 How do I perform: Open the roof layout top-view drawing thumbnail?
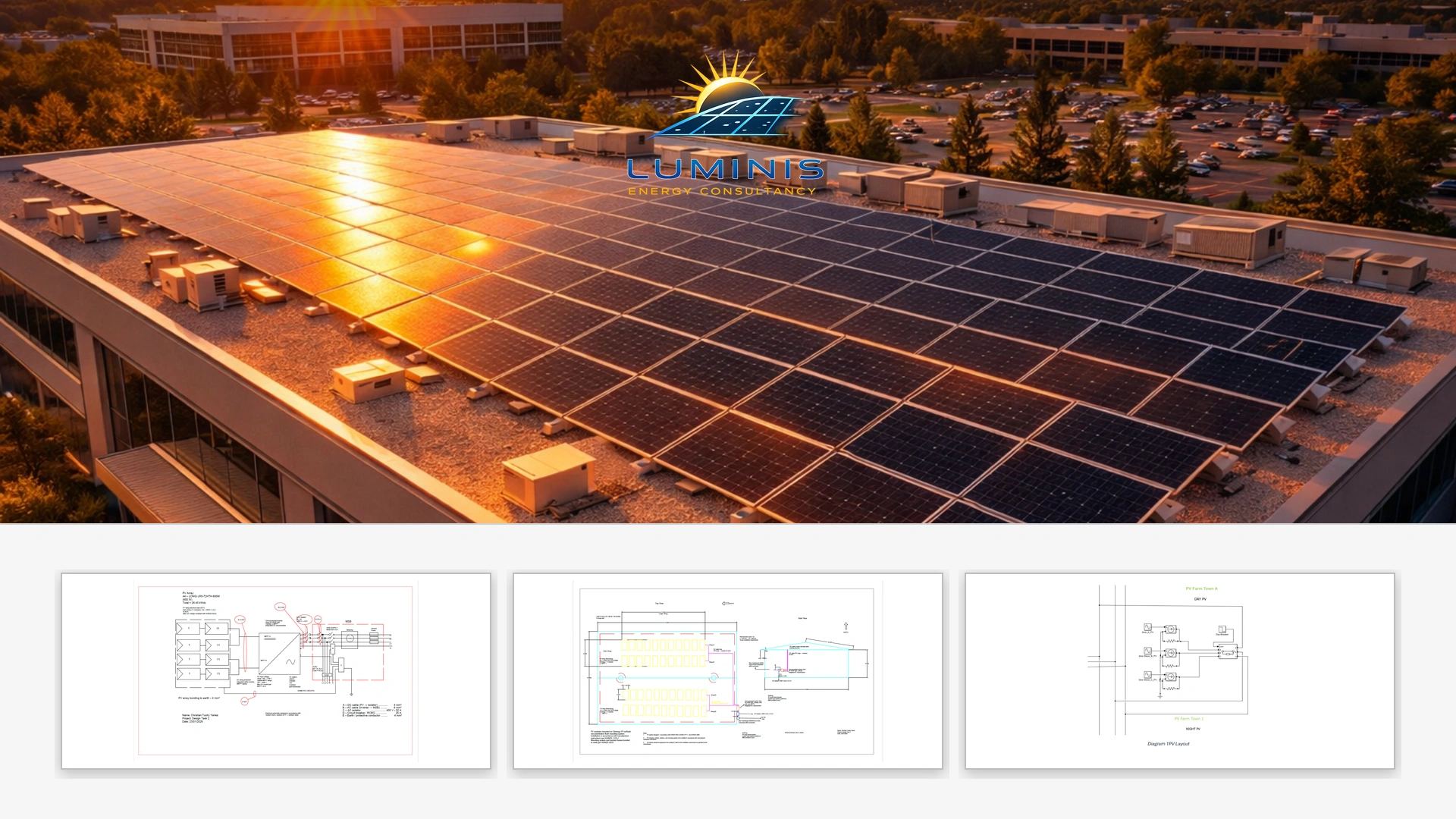pos(727,670)
